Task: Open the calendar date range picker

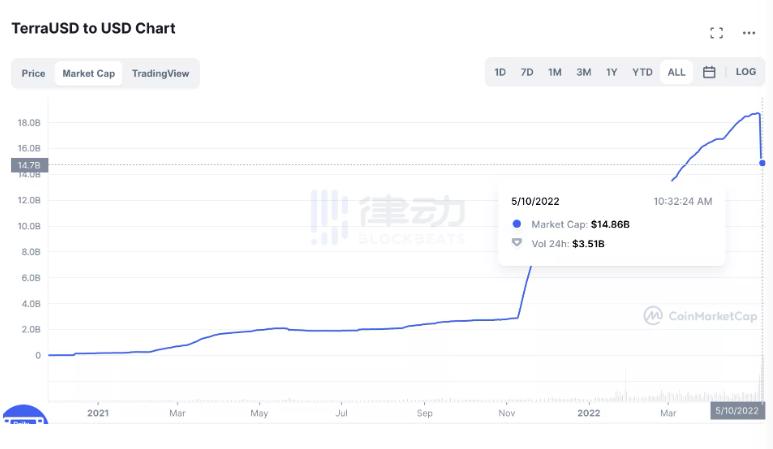Action: 709,72
